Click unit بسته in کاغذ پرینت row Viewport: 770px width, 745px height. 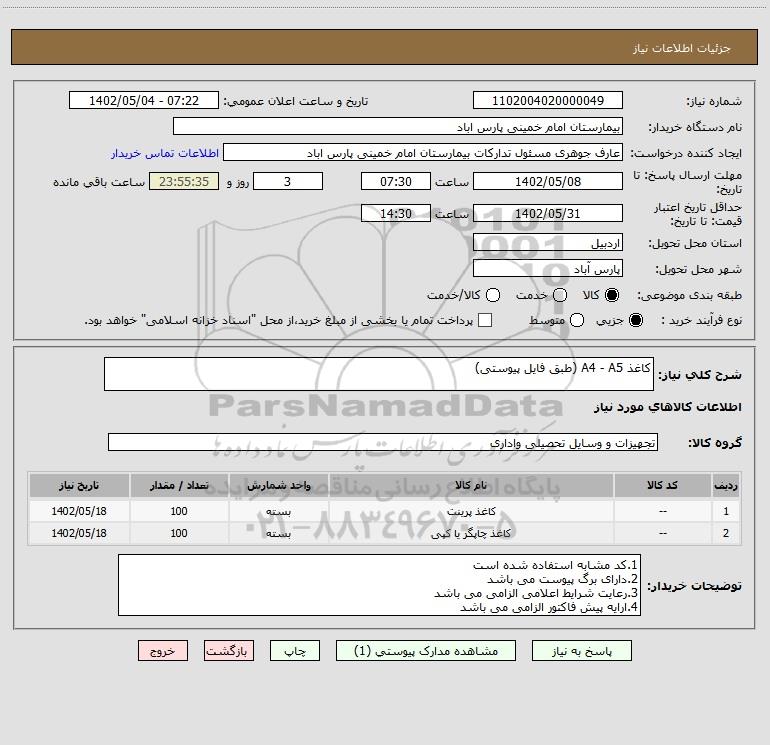(x=278, y=511)
